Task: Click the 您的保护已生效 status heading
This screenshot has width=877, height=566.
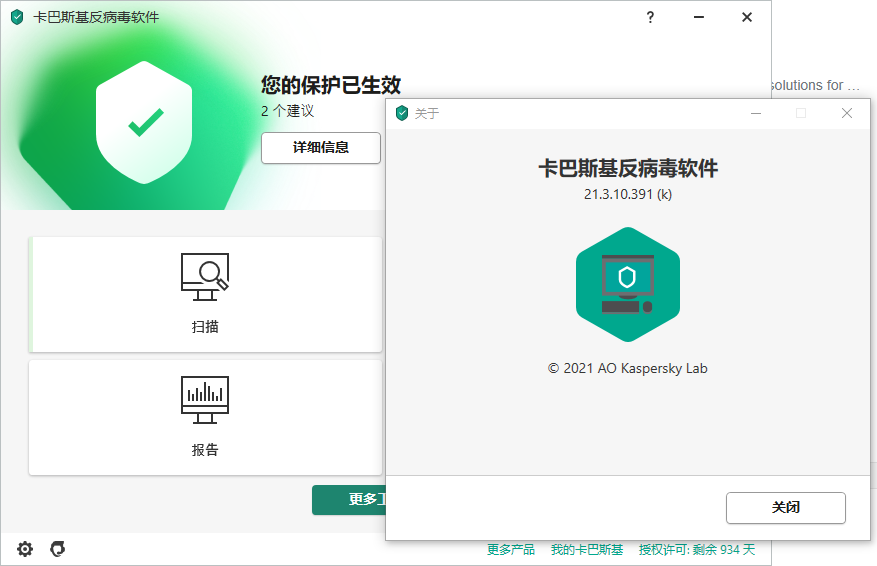Action: click(x=331, y=85)
